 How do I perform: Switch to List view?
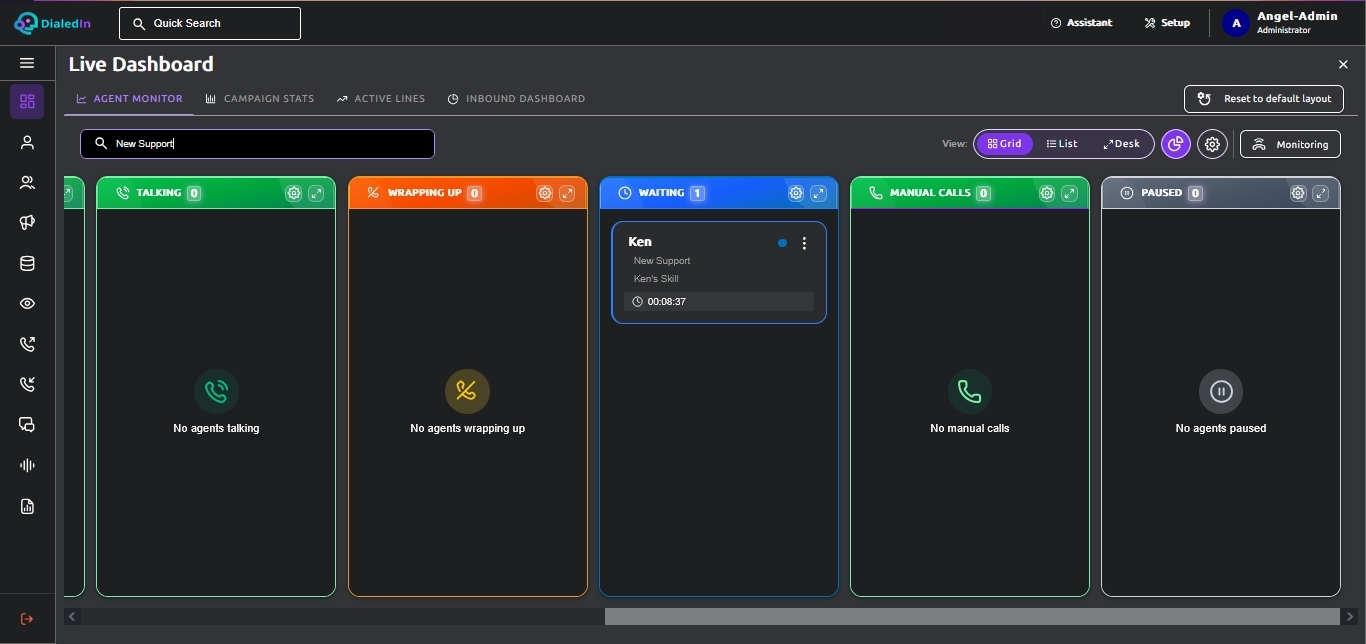[1062, 144]
